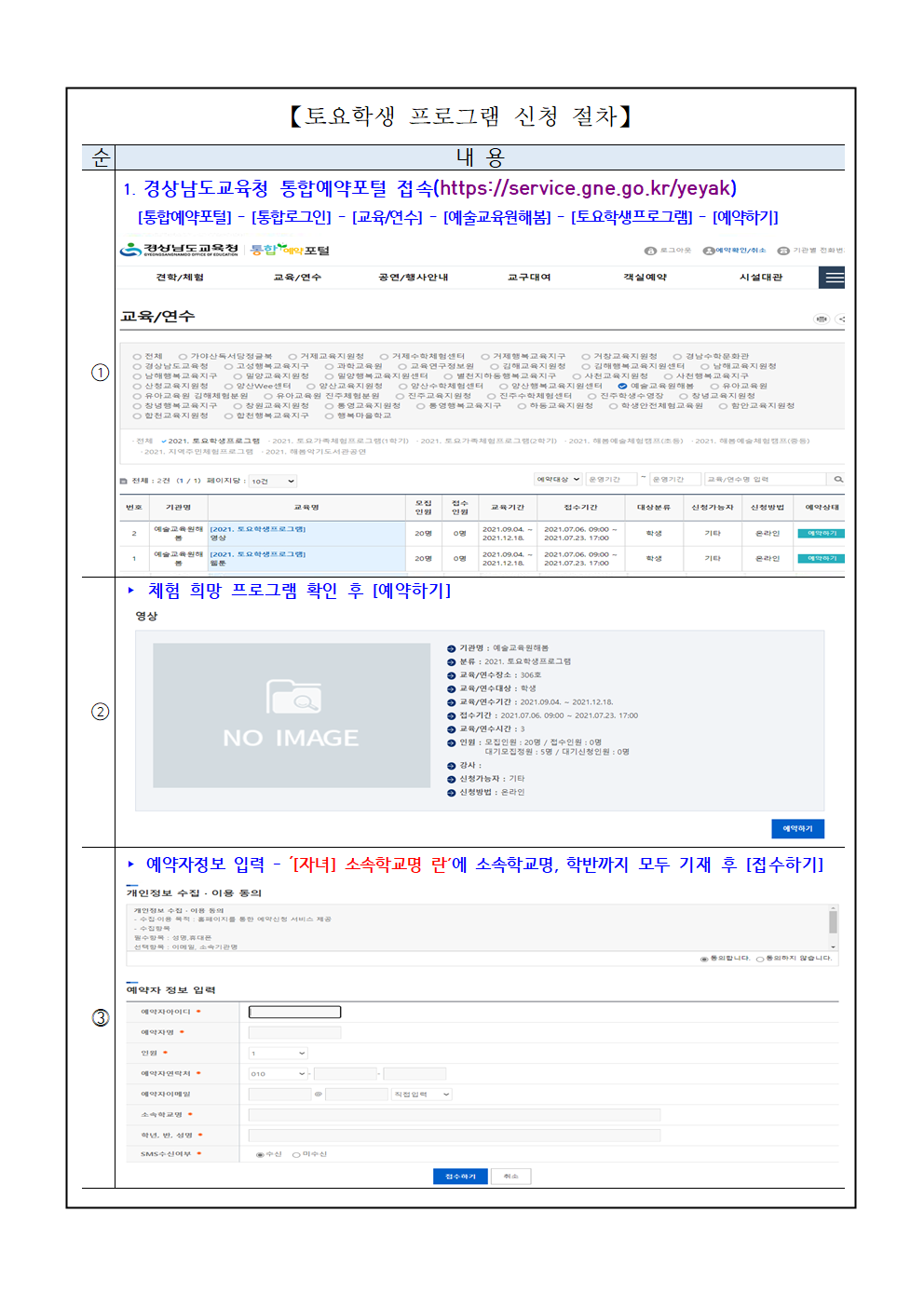924x1307 pixels.
Task: Click the 로그아웃 lock icon
Action: click(x=650, y=251)
